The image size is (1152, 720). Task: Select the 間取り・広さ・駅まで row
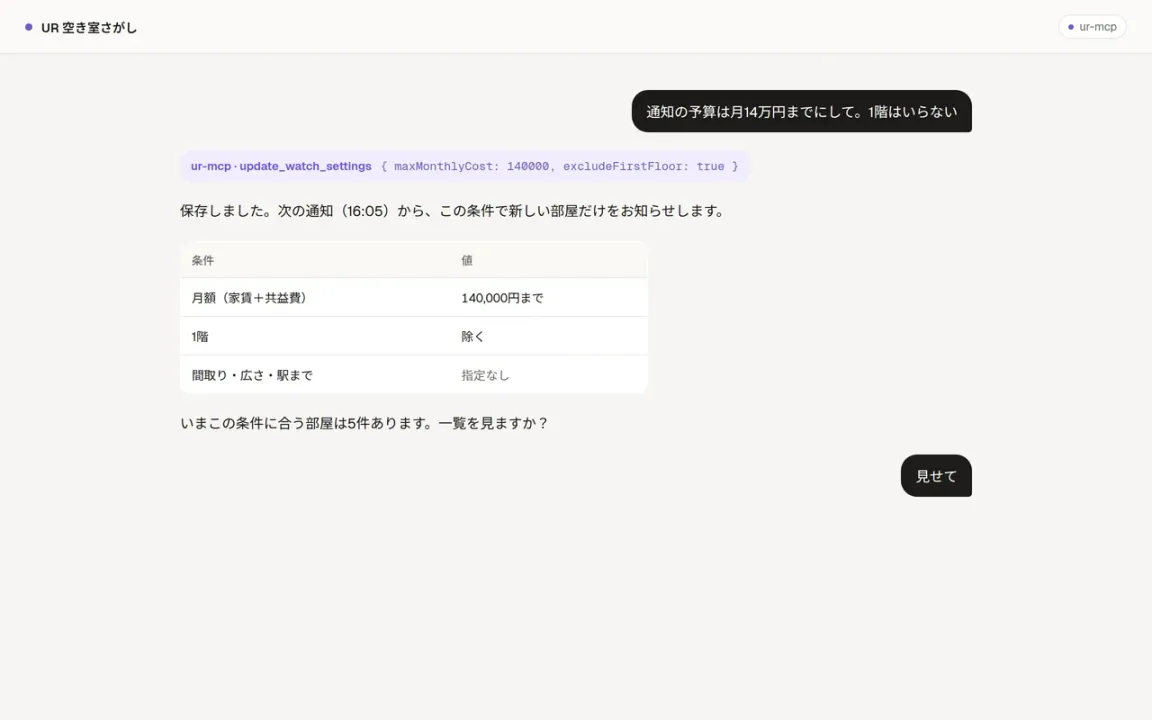click(414, 375)
